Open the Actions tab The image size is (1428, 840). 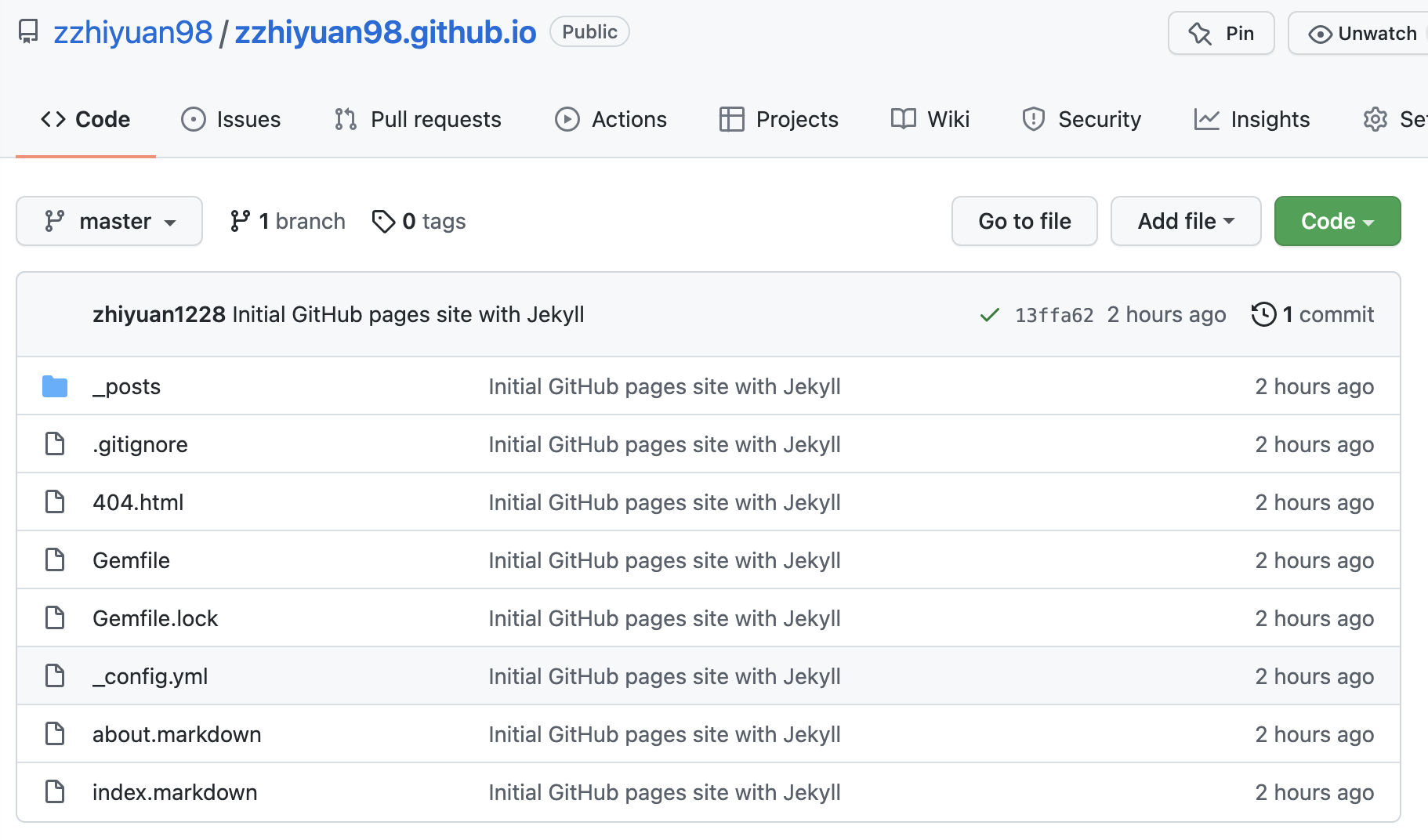pos(611,119)
